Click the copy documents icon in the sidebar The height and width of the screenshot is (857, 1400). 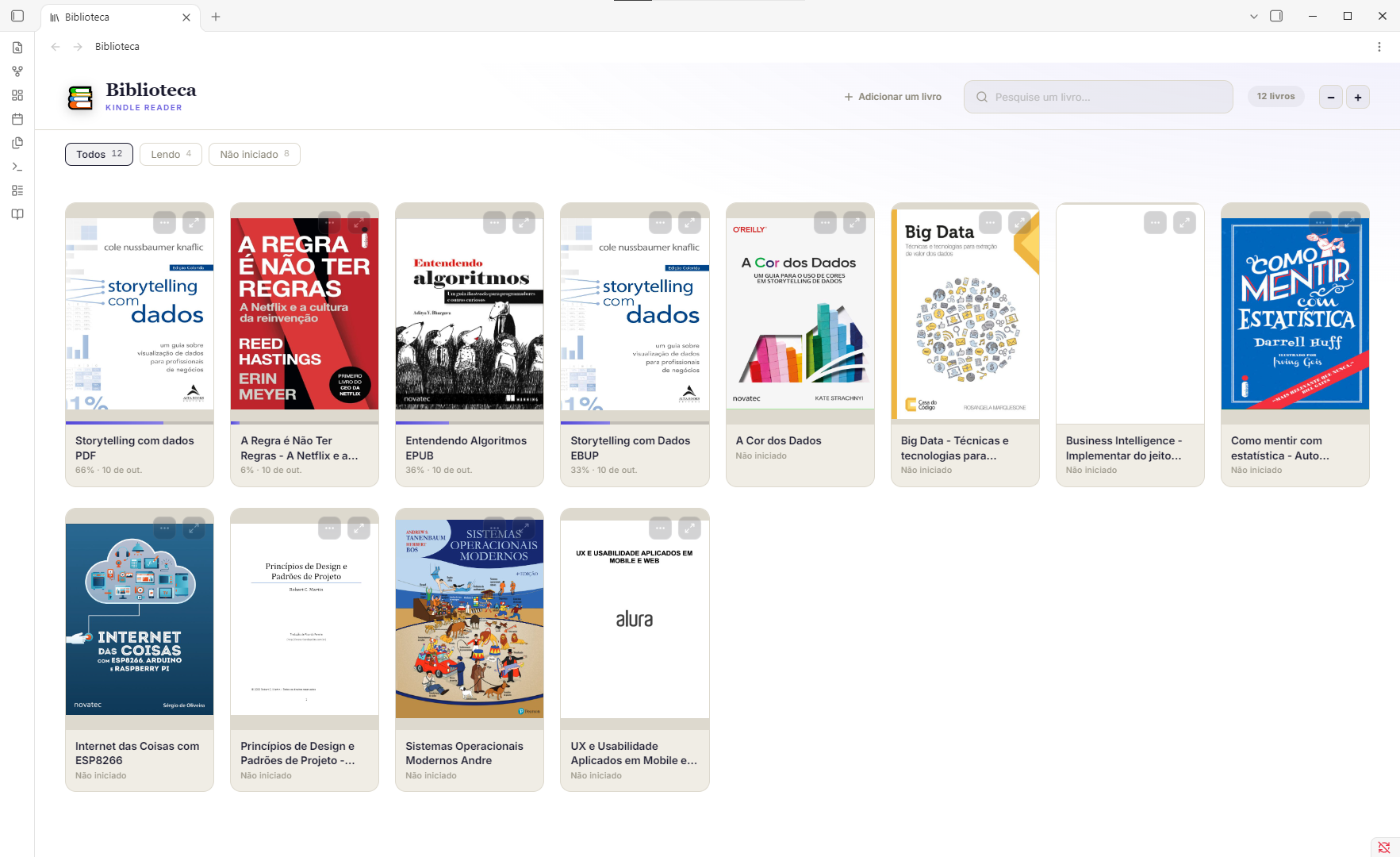point(17,143)
